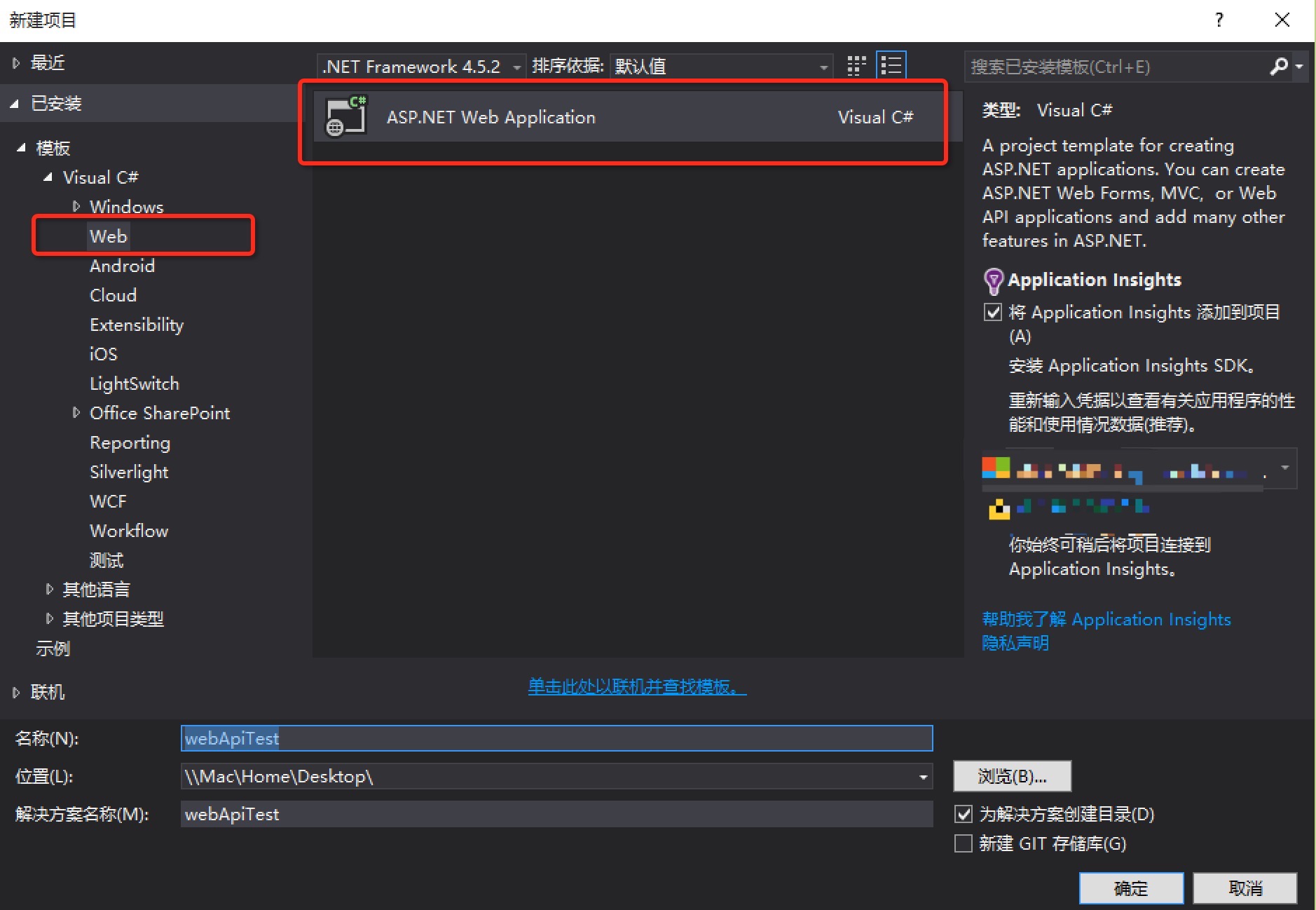Click the 取消 button
This screenshot has height=910, width=1316.
[1245, 889]
